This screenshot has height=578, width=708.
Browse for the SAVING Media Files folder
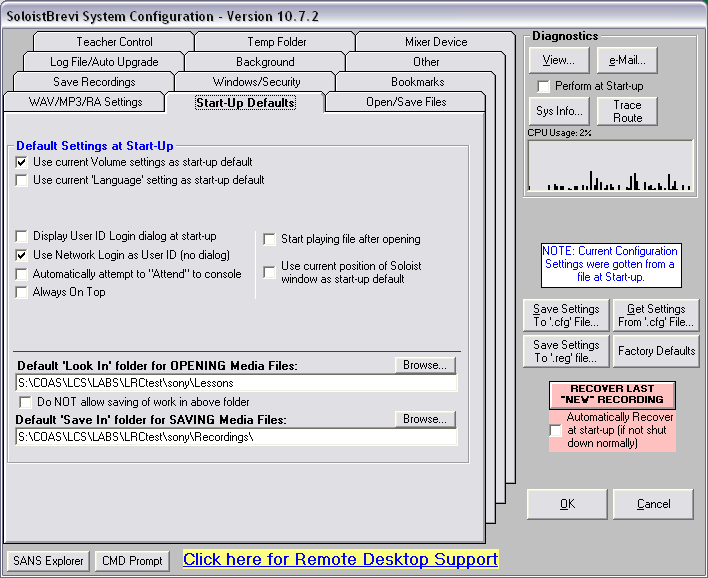coord(424,419)
